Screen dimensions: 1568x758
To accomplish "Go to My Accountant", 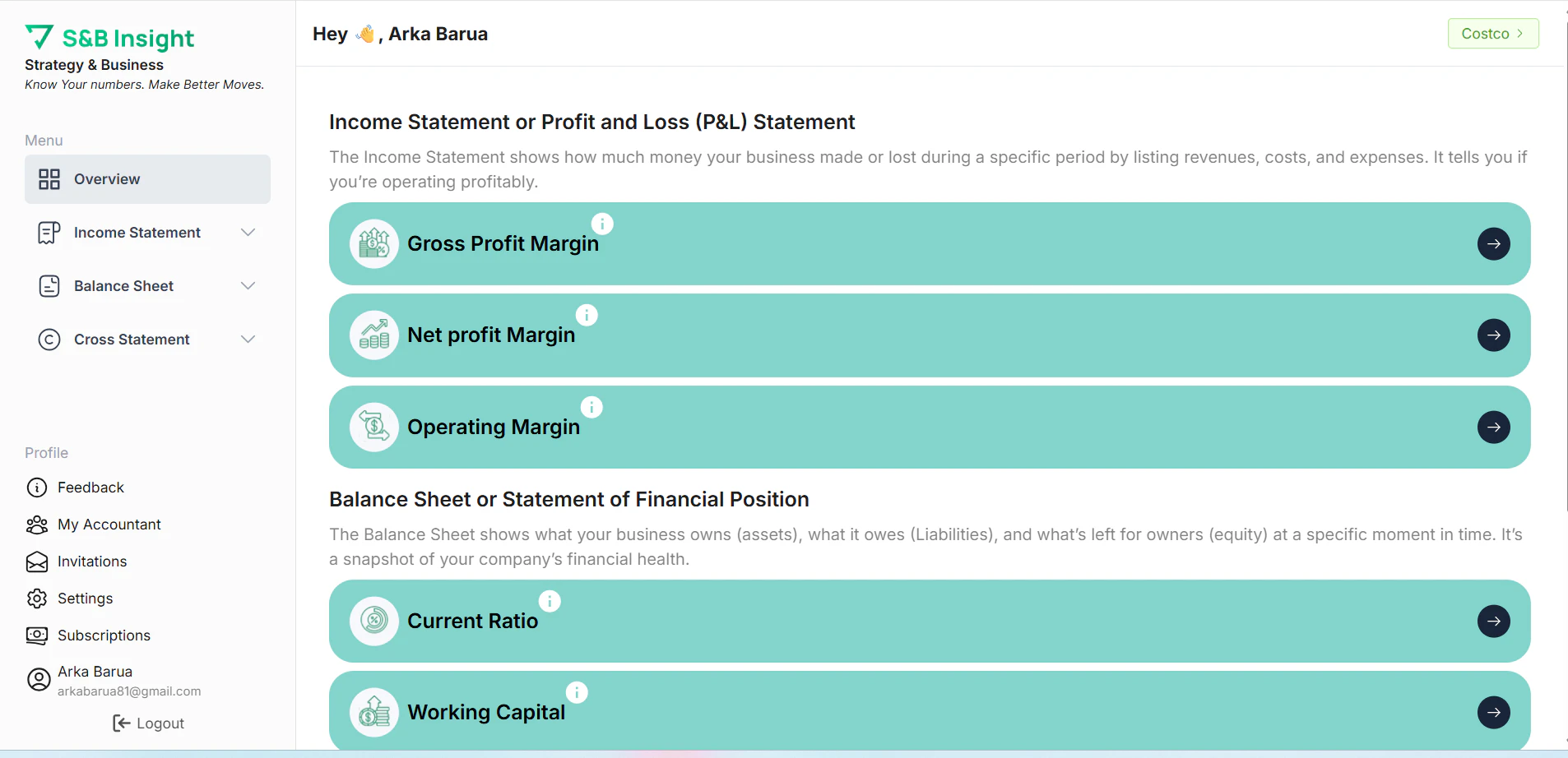I will [x=109, y=525].
